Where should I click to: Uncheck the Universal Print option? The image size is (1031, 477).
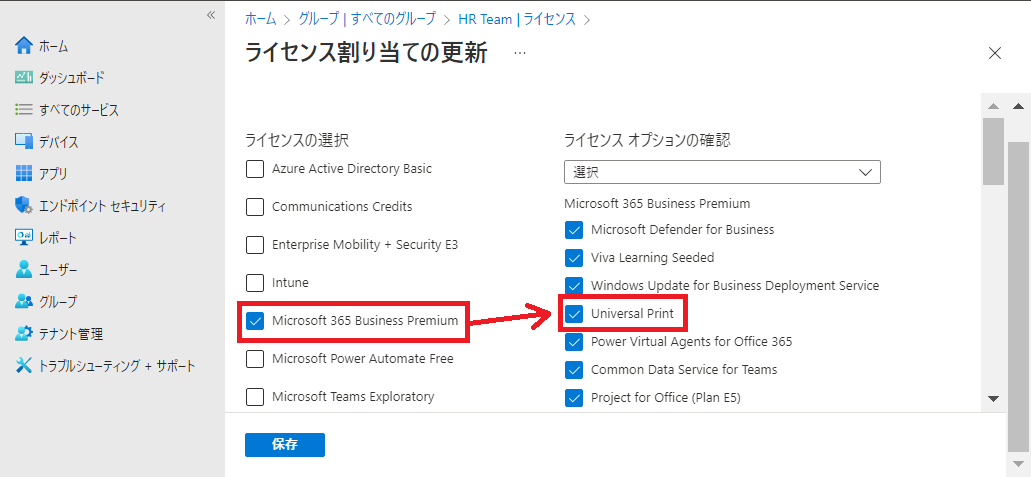(574, 314)
